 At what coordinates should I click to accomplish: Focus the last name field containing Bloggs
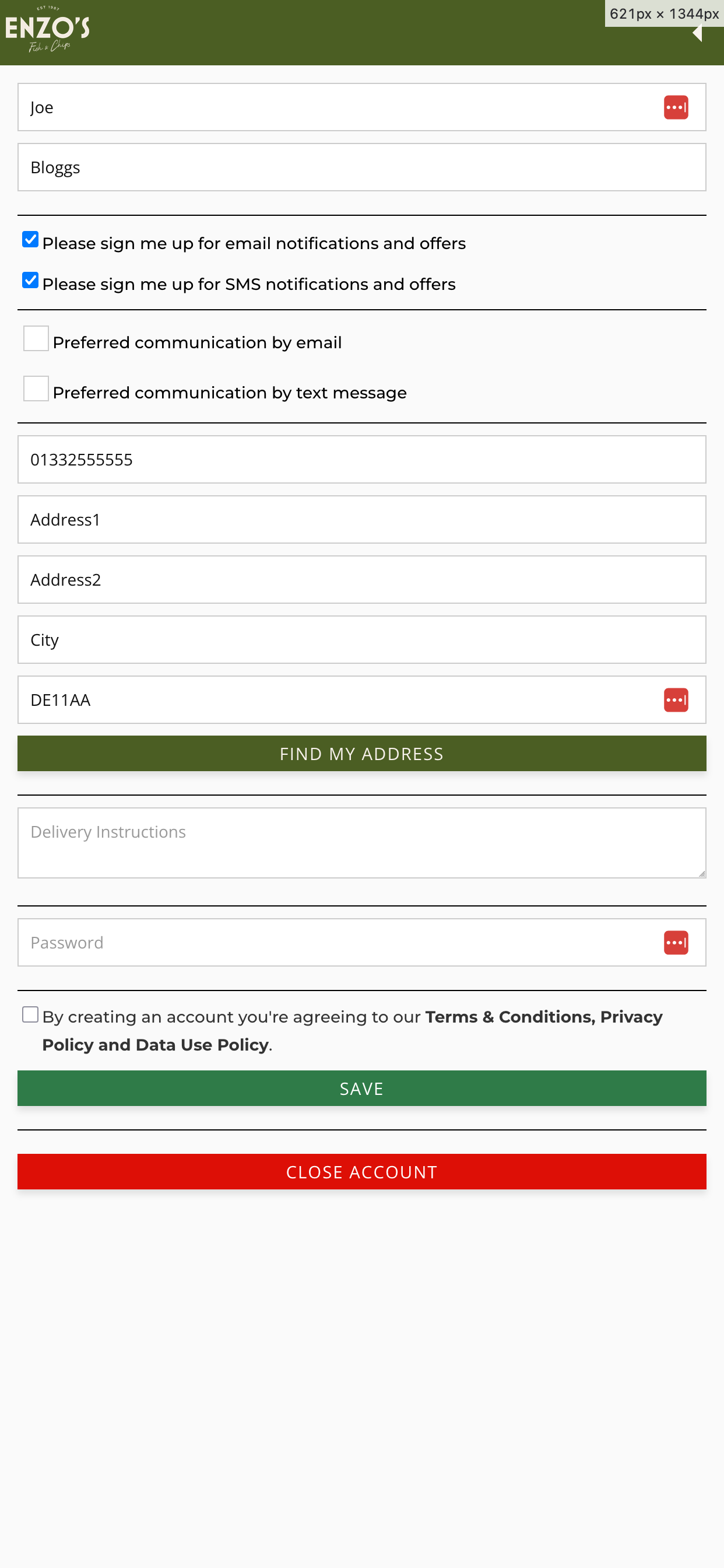[362, 167]
